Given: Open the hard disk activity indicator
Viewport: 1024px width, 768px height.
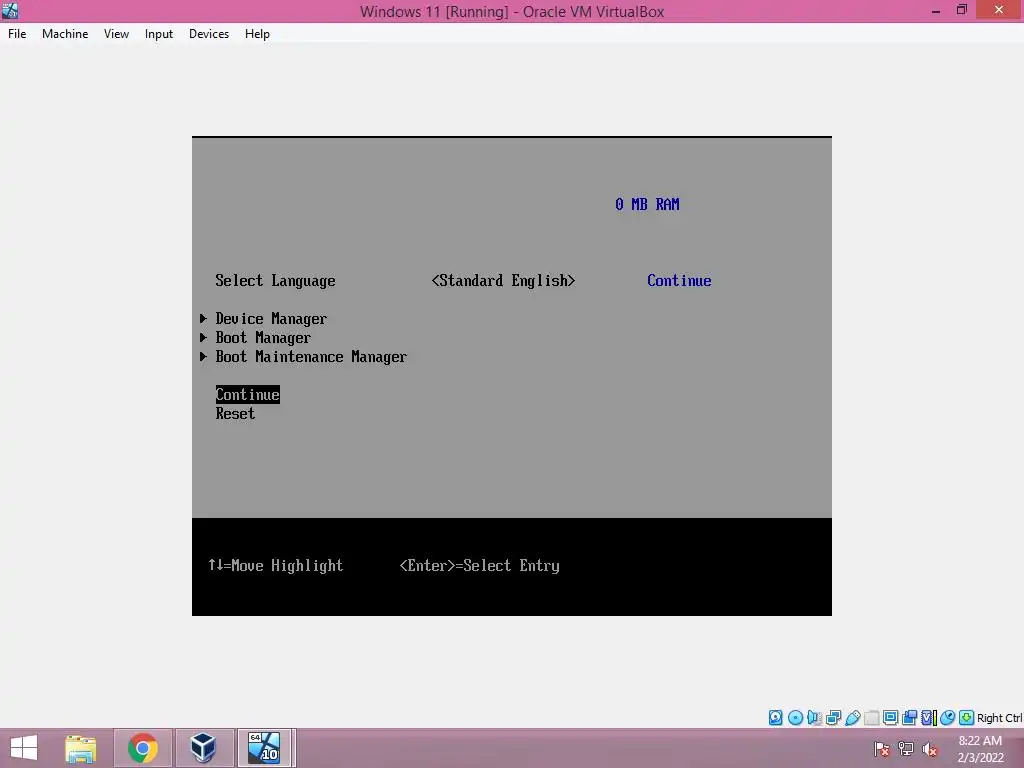Looking at the screenshot, I should [x=775, y=718].
